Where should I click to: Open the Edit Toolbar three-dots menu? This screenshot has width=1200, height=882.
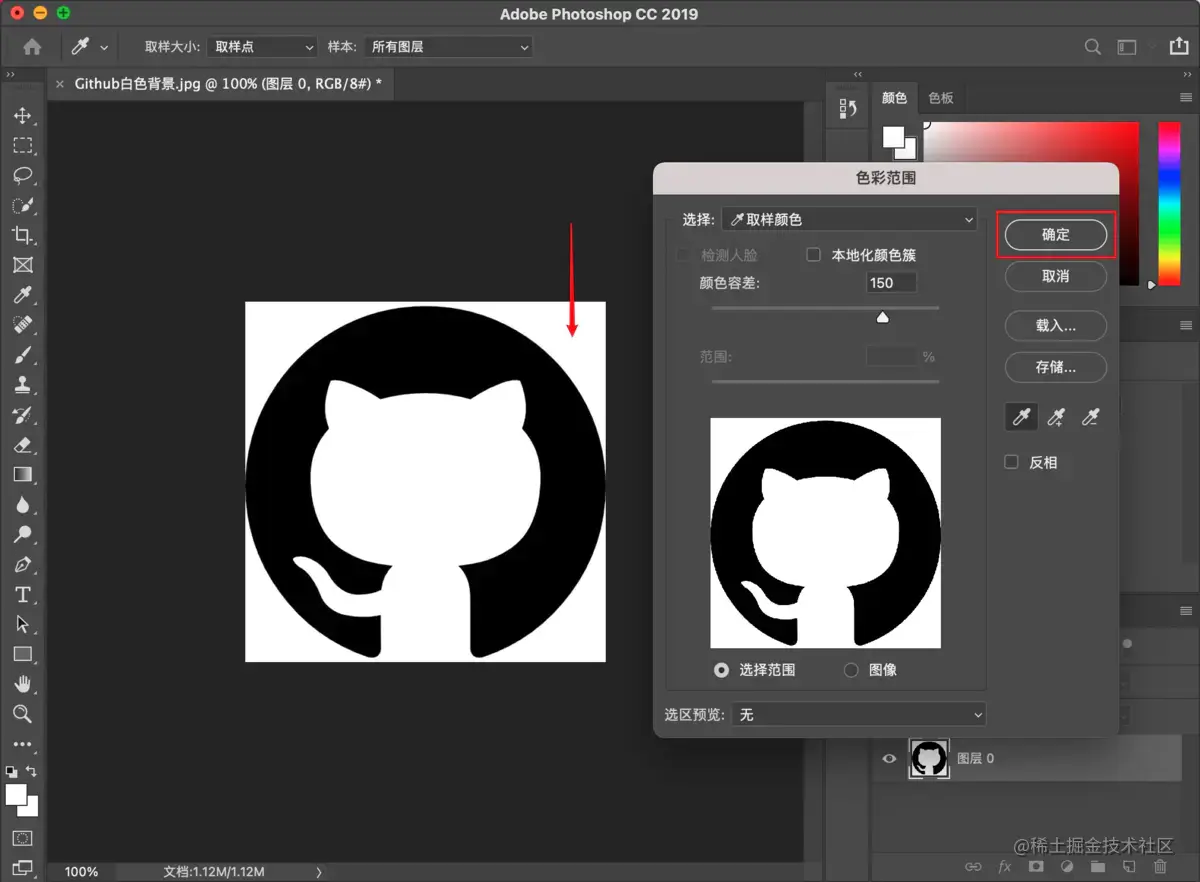22,744
